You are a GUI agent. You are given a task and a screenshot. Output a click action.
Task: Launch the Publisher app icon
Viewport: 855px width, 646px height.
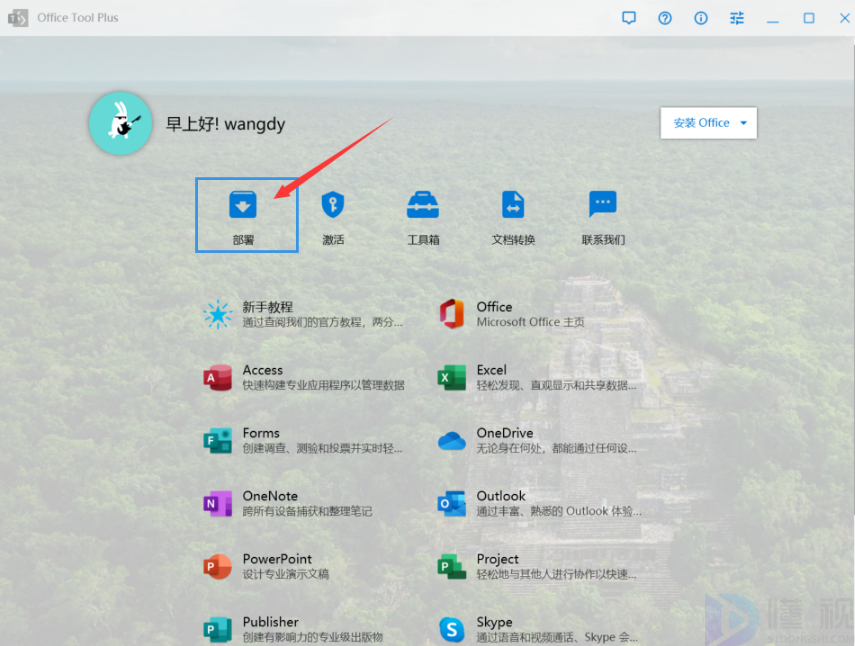[218, 630]
